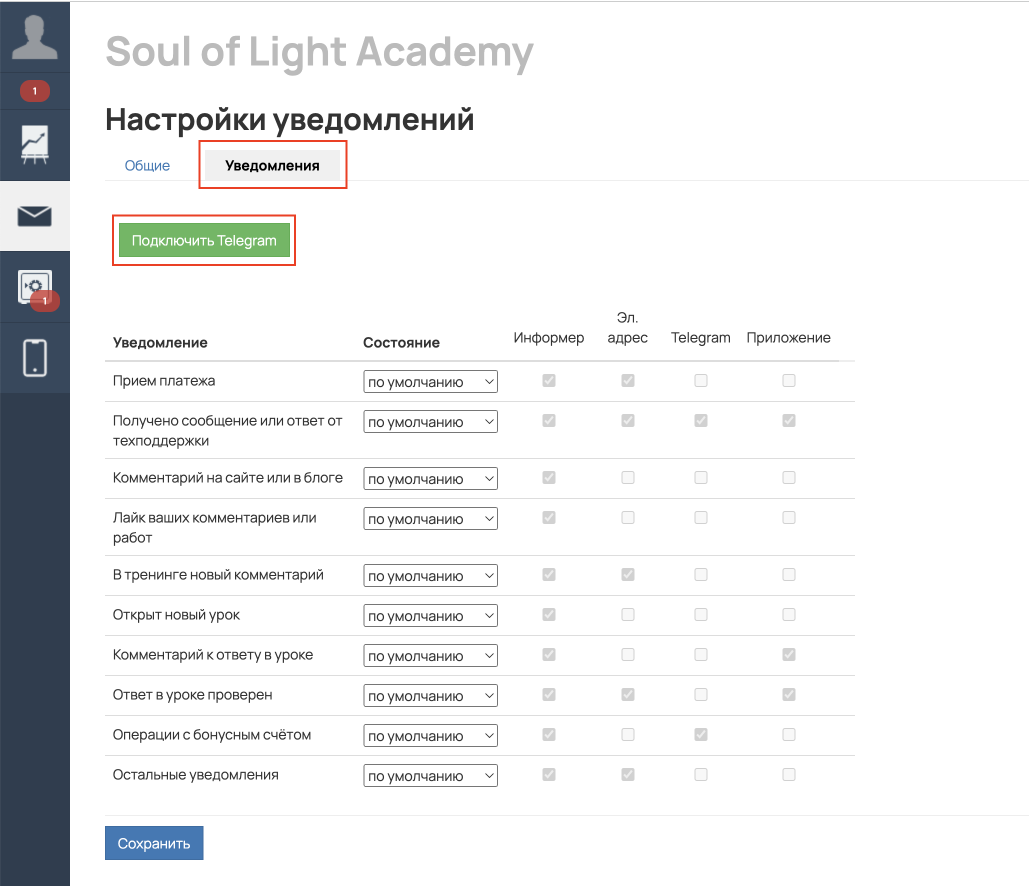1029x886 pixels.
Task: Open the mobile phone sidebar icon
Action: tap(35, 358)
